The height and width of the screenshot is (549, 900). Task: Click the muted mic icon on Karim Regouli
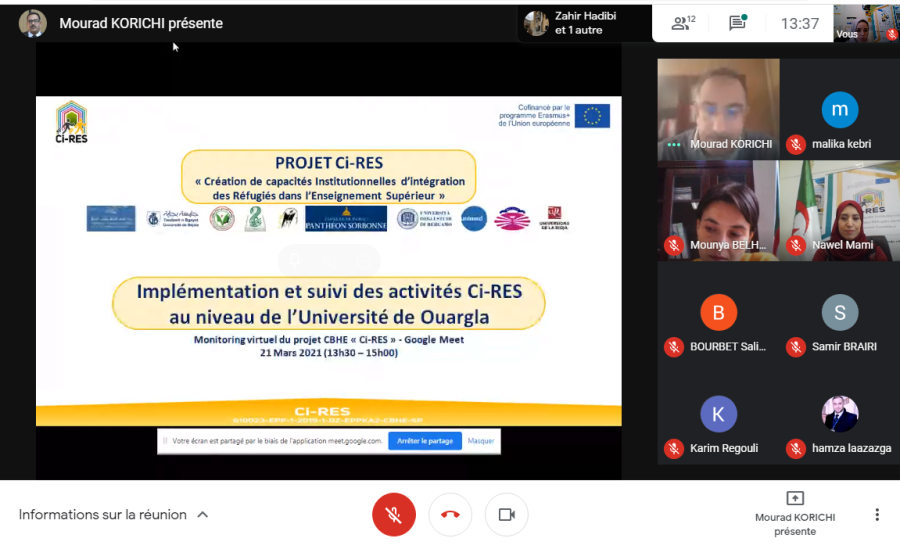(x=674, y=449)
